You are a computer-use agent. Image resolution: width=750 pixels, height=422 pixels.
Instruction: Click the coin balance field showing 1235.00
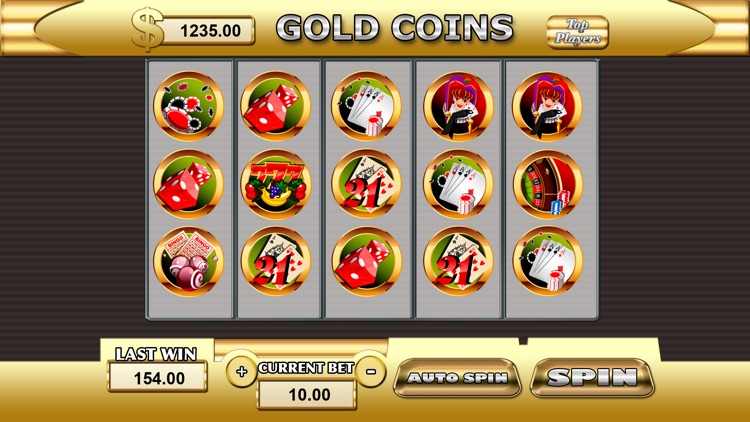point(209,31)
